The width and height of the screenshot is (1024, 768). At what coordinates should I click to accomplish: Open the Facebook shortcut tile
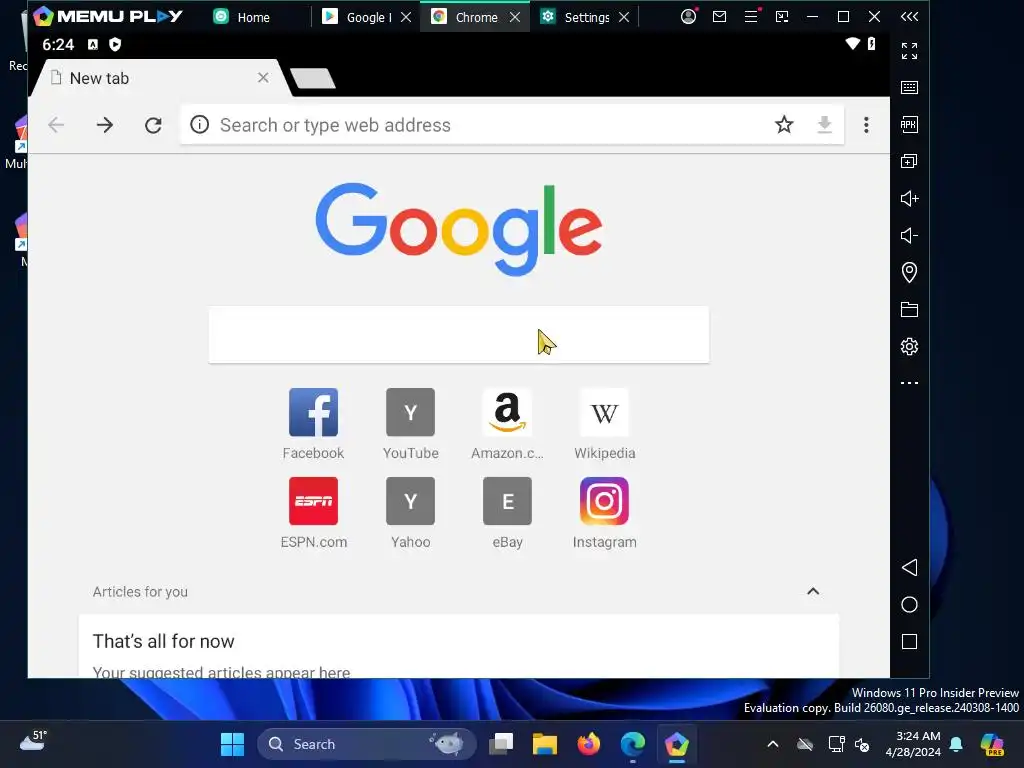(x=313, y=424)
